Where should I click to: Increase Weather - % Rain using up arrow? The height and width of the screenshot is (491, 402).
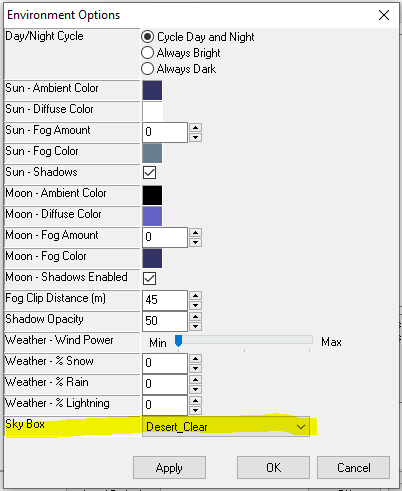click(x=195, y=380)
